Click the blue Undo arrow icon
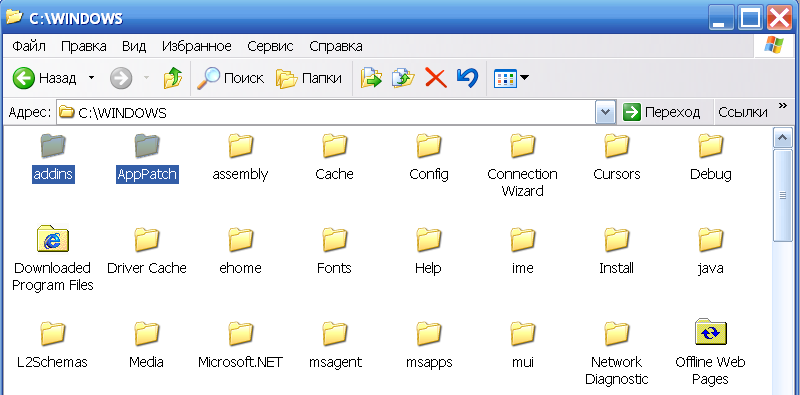 (467, 78)
